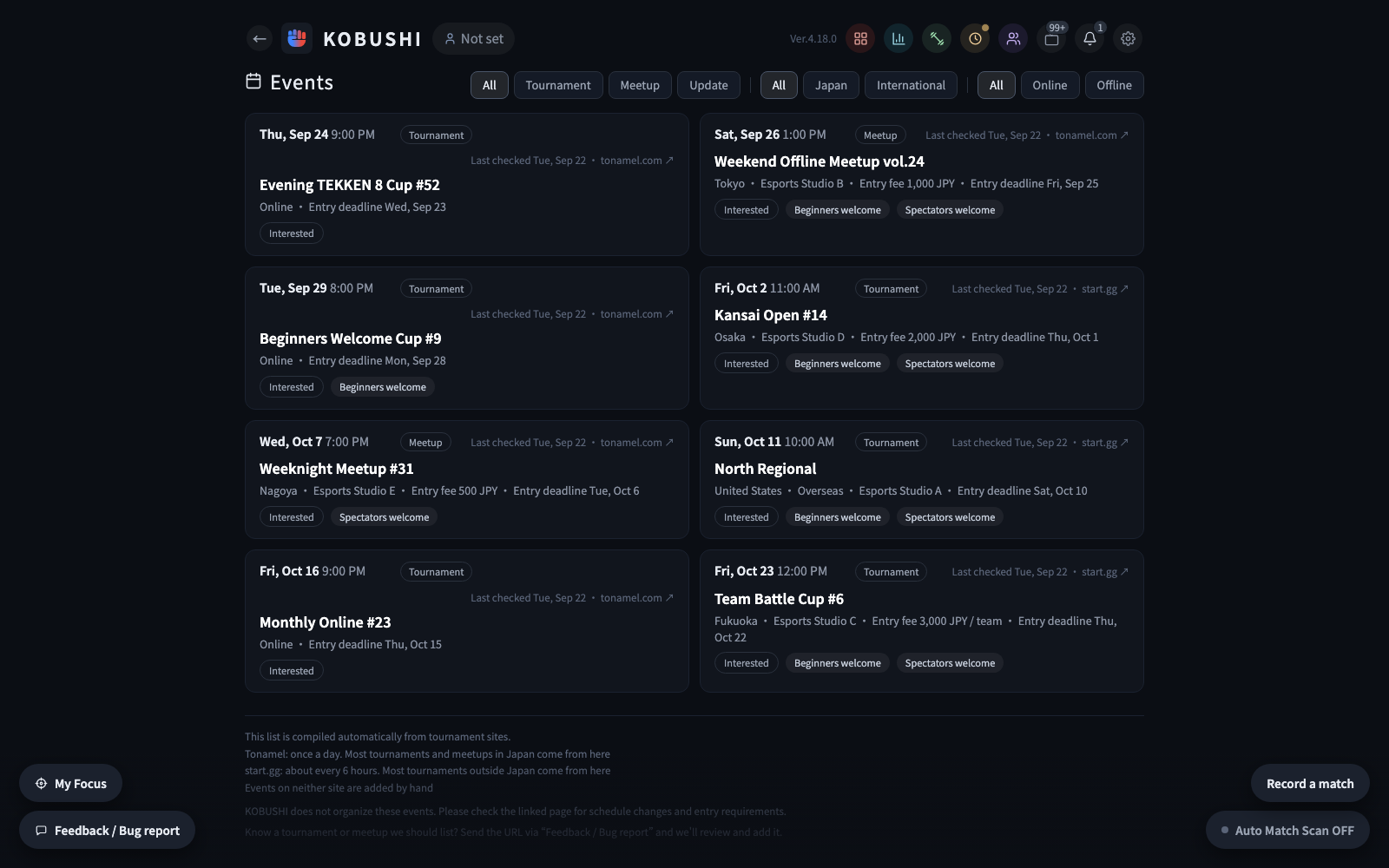Open start.gg link for North Regional
The image size is (1389, 868).
point(1105,443)
